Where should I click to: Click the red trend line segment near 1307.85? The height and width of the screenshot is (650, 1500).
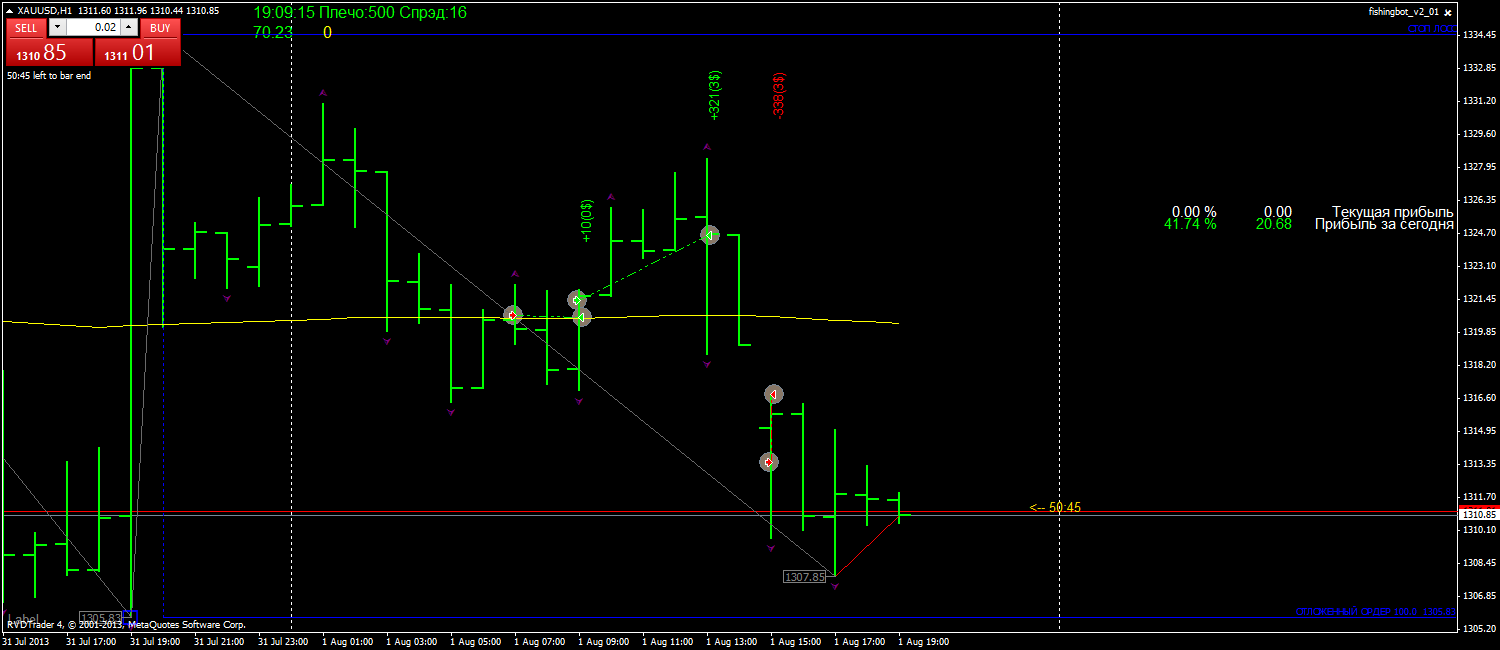[869, 546]
